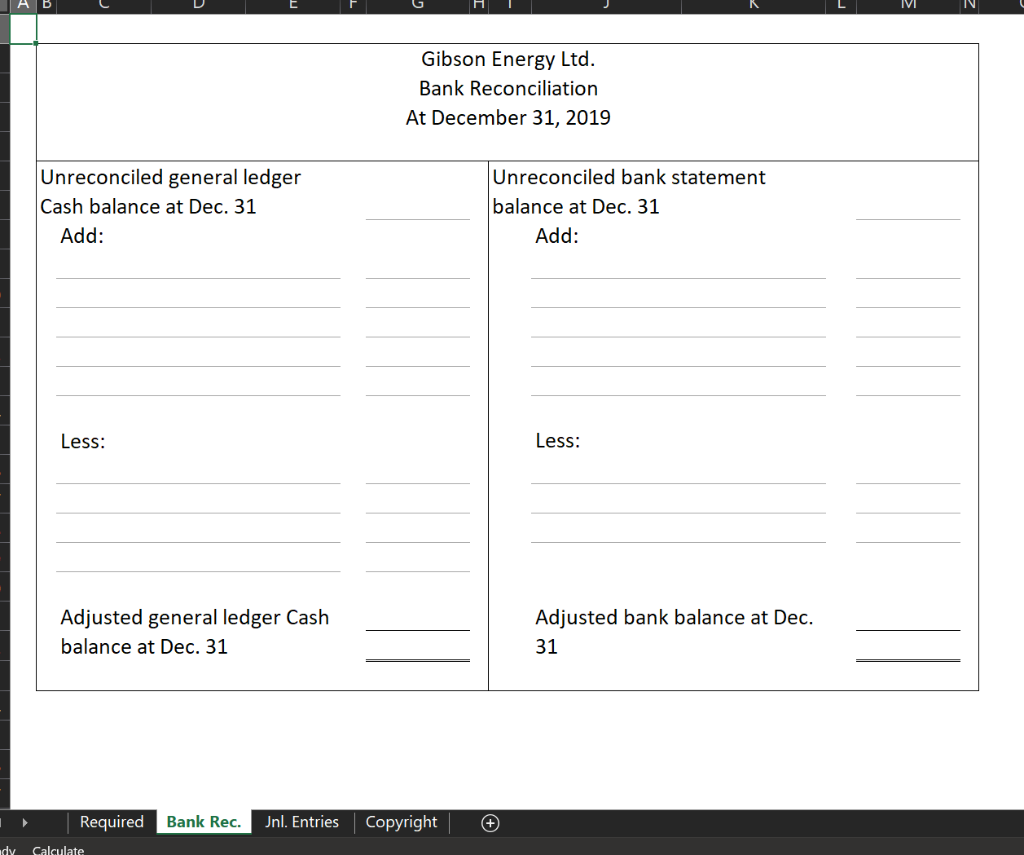
Task: Select first Add description line, ledger side
Action: (199, 265)
